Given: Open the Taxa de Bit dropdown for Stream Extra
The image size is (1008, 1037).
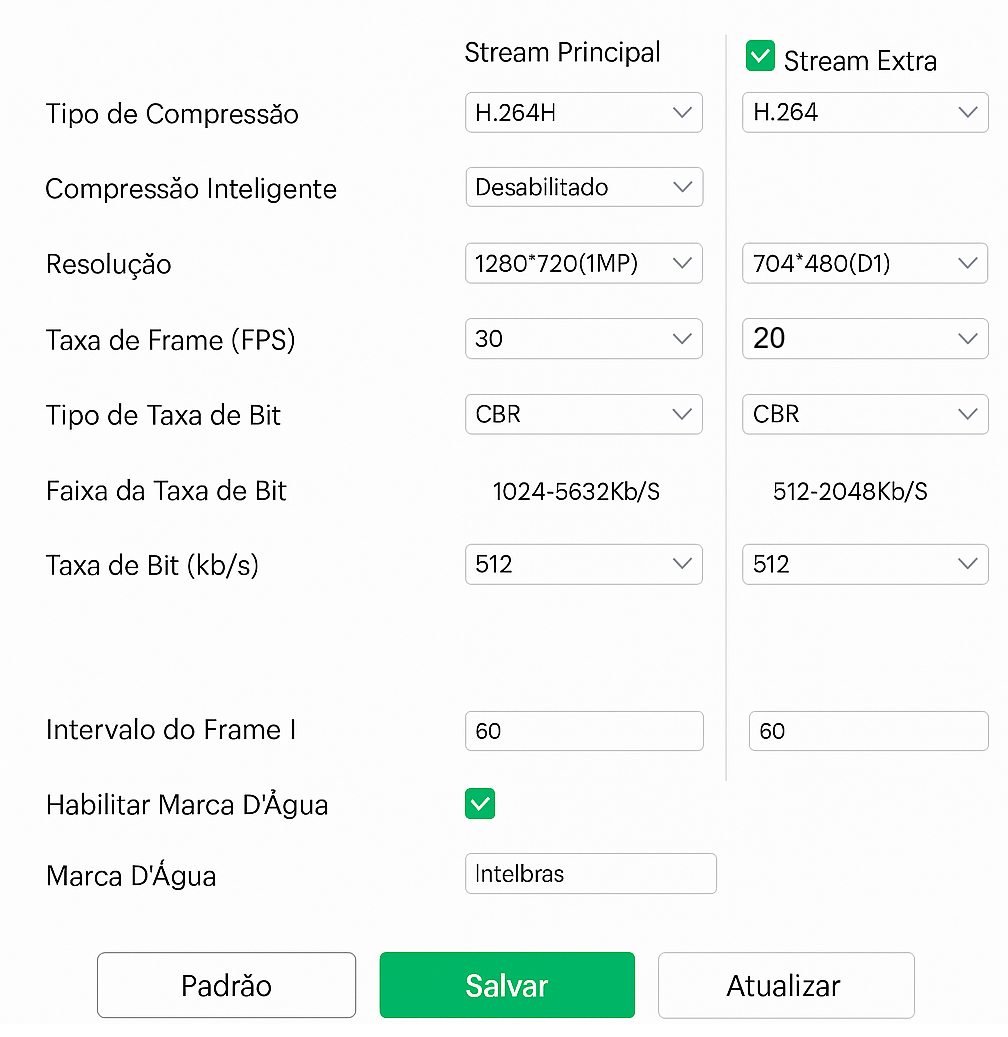Looking at the screenshot, I should [x=864, y=564].
